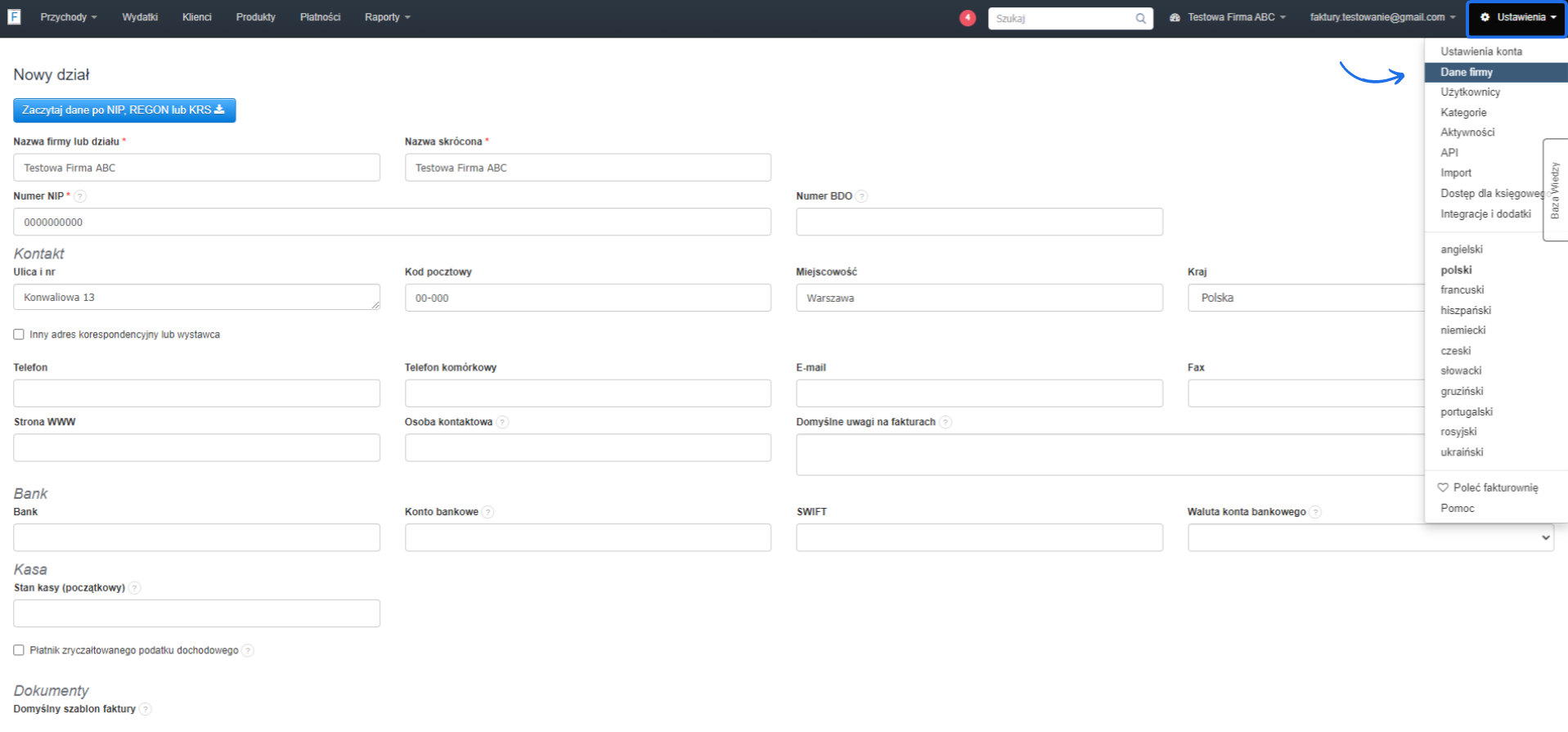Show help tooltip for Domyślne uwagi na fakturach
This screenshot has height=732, width=1568.
[946, 422]
